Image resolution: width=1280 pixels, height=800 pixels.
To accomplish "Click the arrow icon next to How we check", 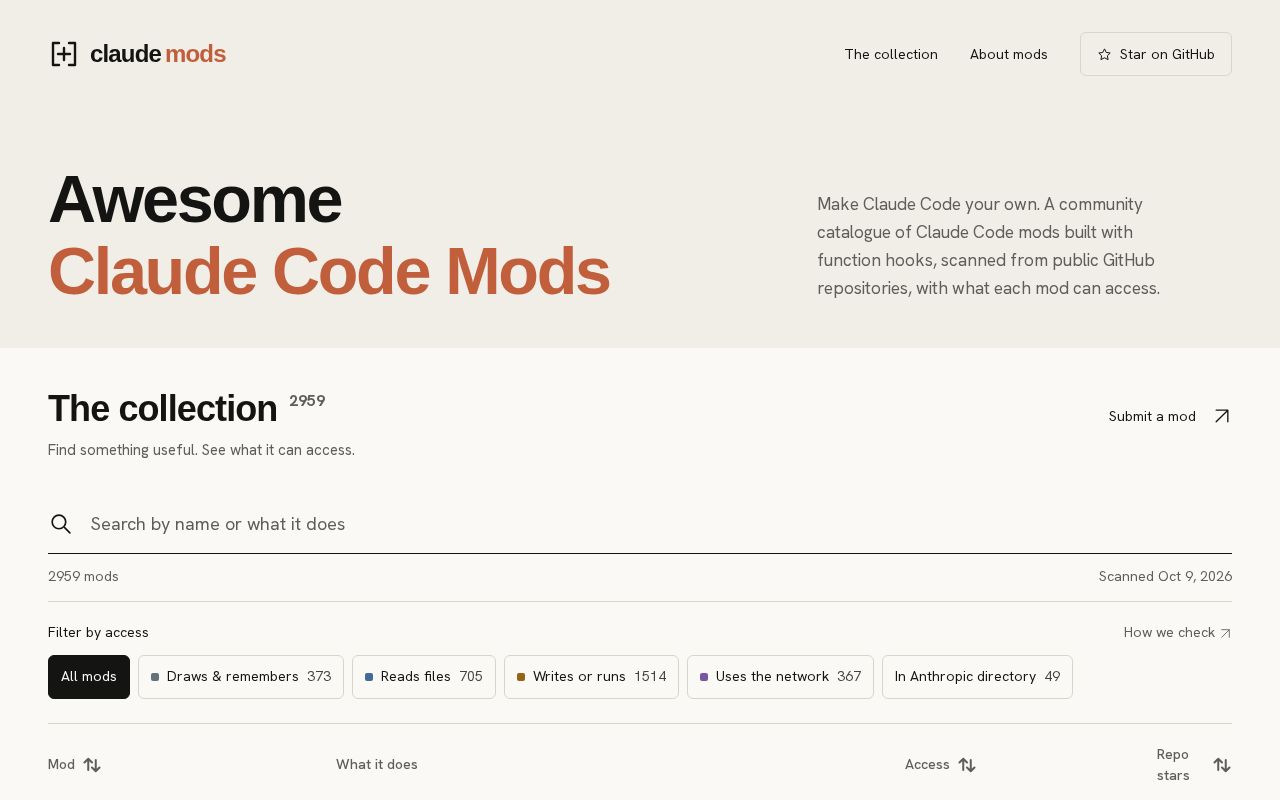I will [x=1226, y=633].
